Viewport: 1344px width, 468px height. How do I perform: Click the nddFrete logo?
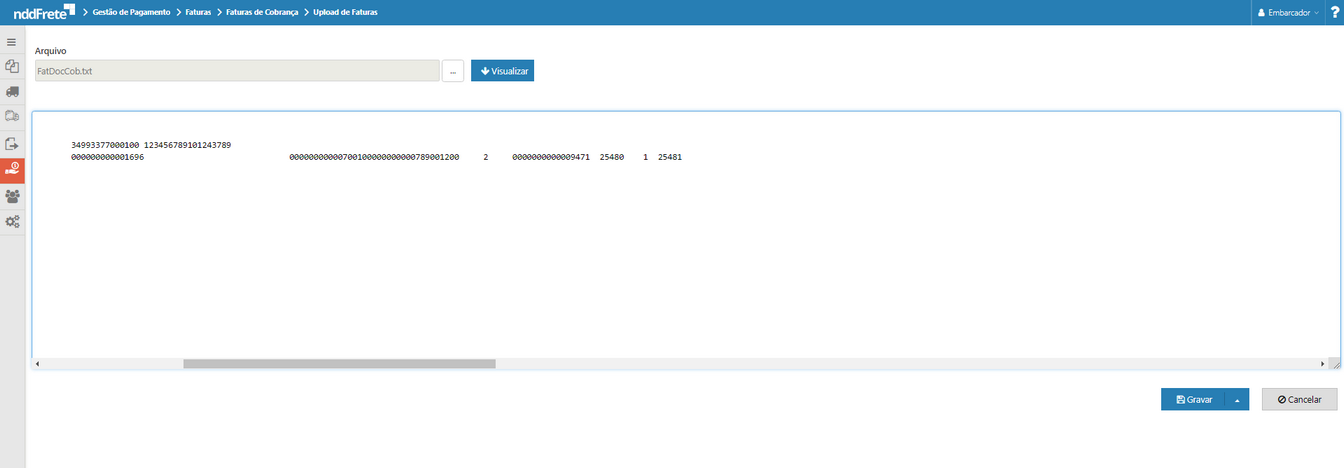coord(43,12)
